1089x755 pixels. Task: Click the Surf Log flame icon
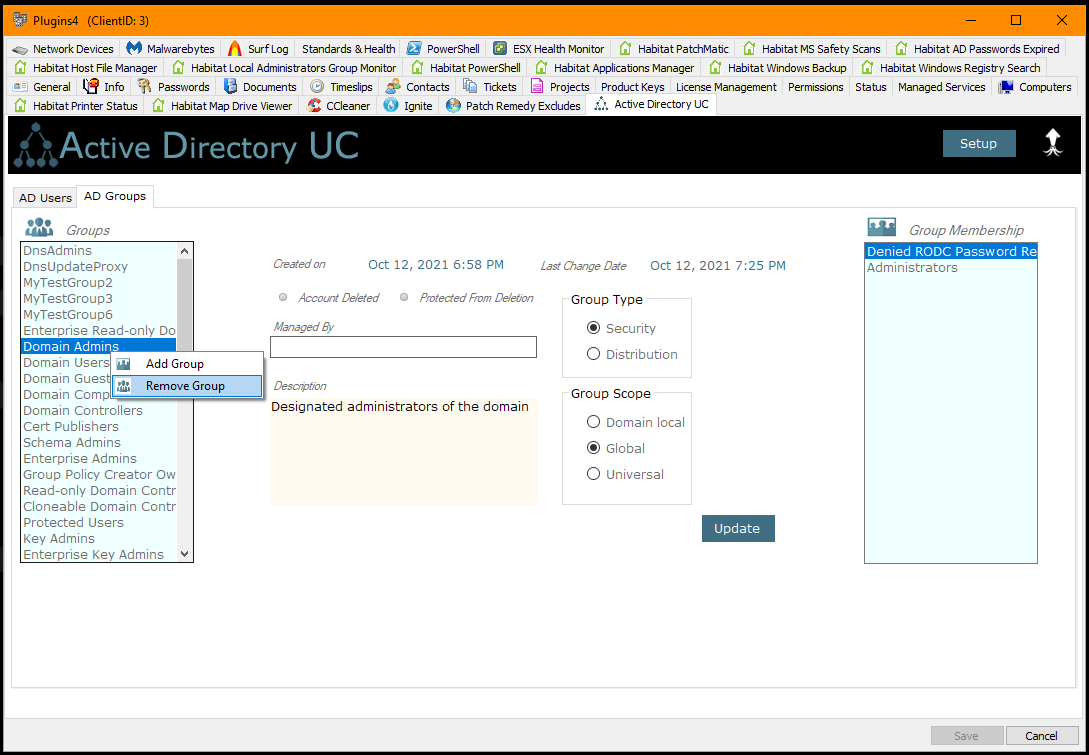(x=235, y=48)
